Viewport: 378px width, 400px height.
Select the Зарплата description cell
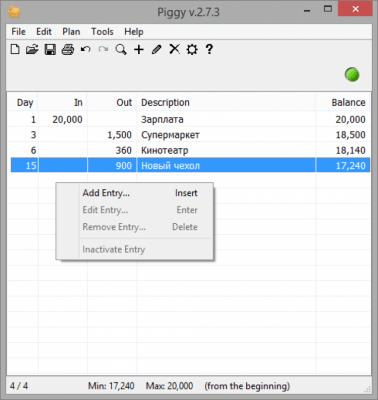pos(226,119)
